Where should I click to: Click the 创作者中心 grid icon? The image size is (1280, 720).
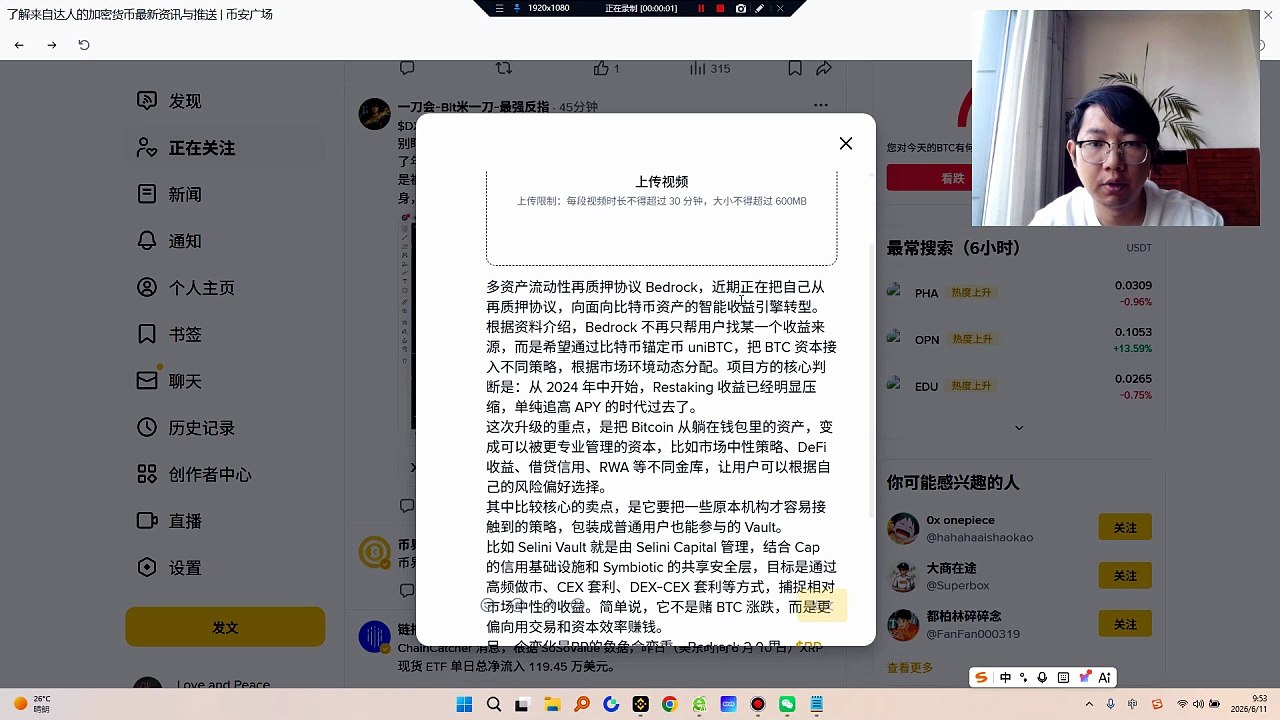point(147,474)
